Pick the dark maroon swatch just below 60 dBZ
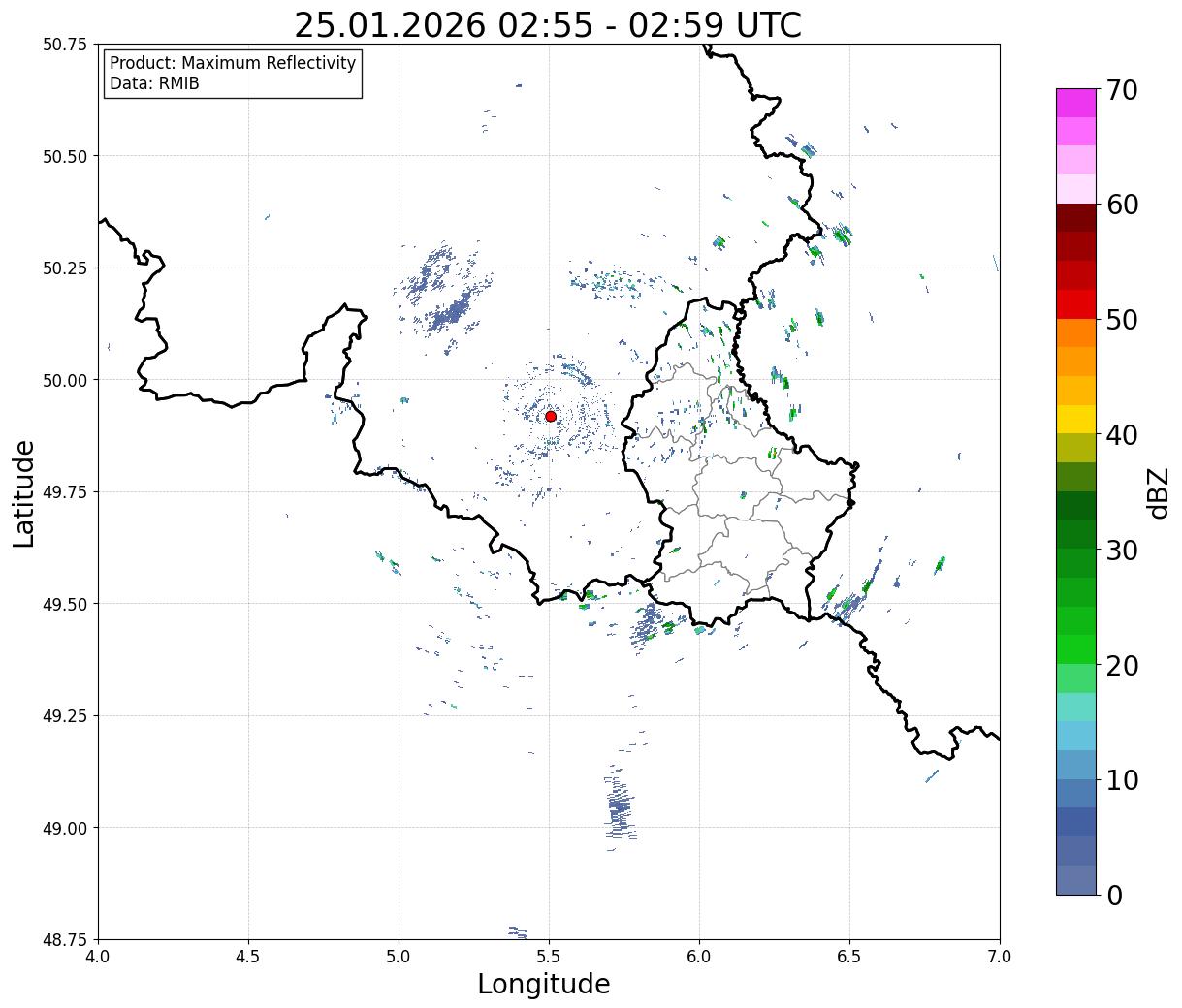Image resolution: width=1182 pixels, height=1008 pixels. pos(1076,218)
